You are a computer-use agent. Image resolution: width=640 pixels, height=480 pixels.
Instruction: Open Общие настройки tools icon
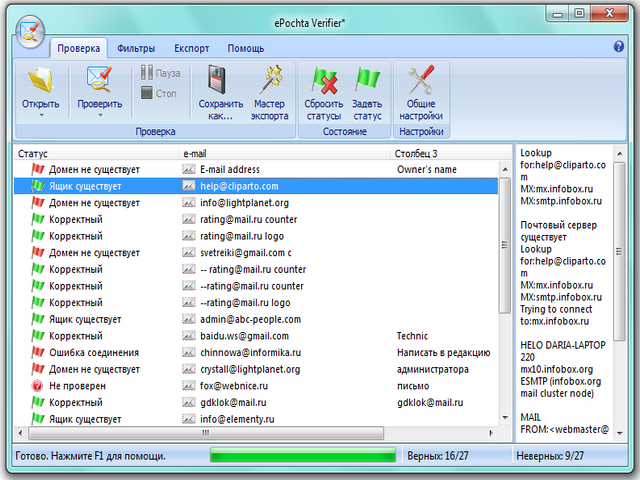[x=421, y=80]
